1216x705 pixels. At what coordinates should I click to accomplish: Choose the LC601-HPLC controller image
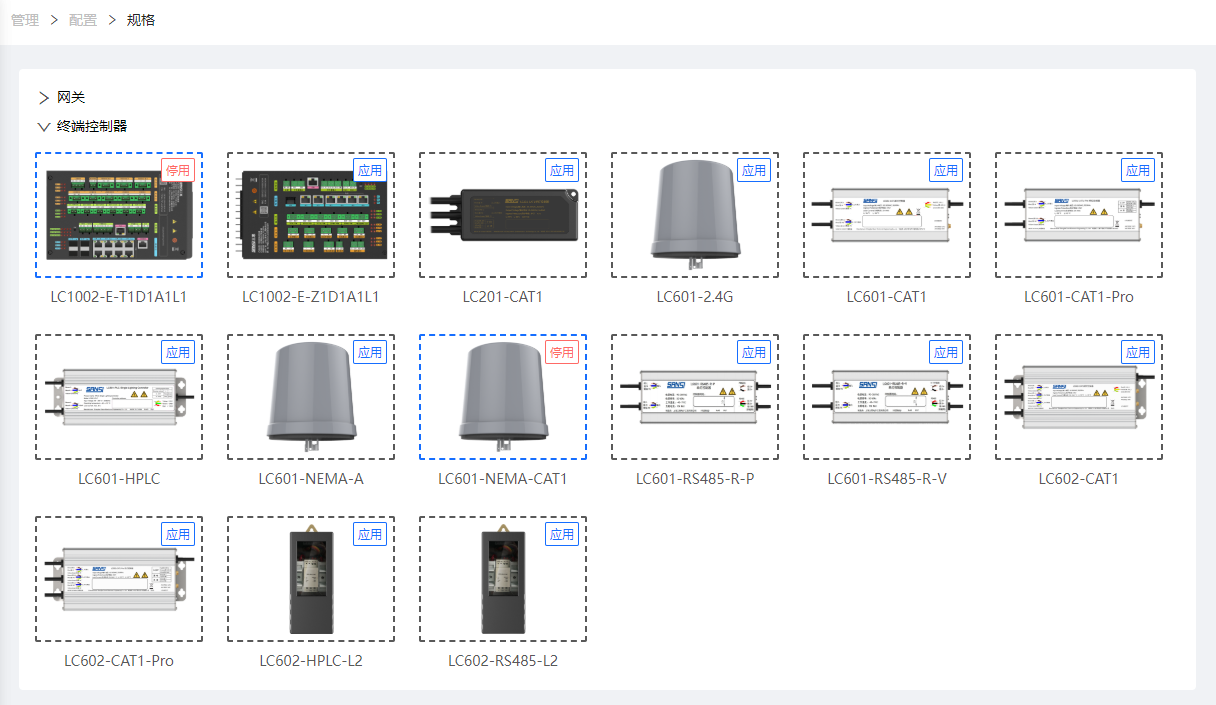coord(119,397)
